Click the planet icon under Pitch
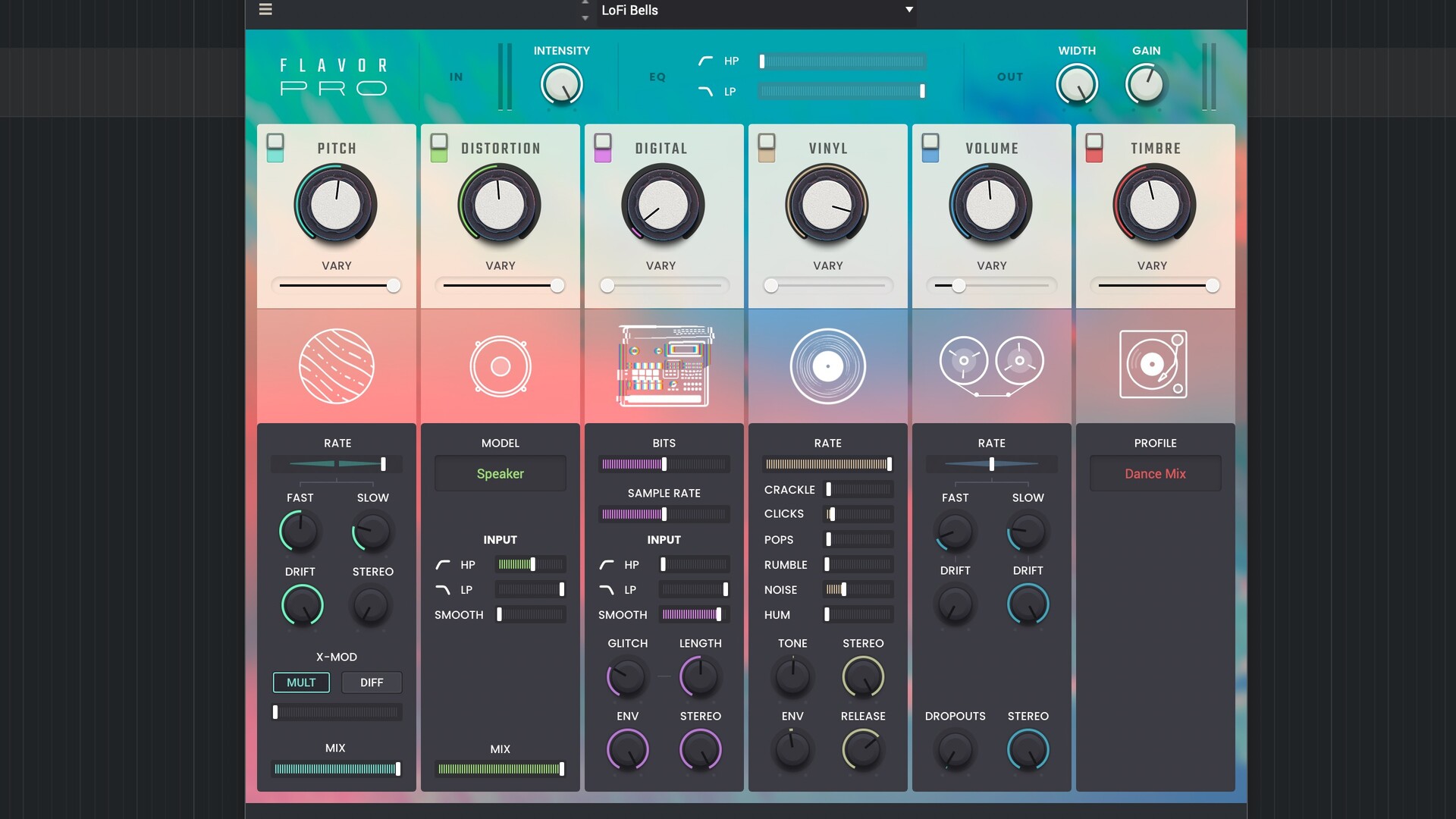This screenshot has height=819, width=1456. click(336, 366)
